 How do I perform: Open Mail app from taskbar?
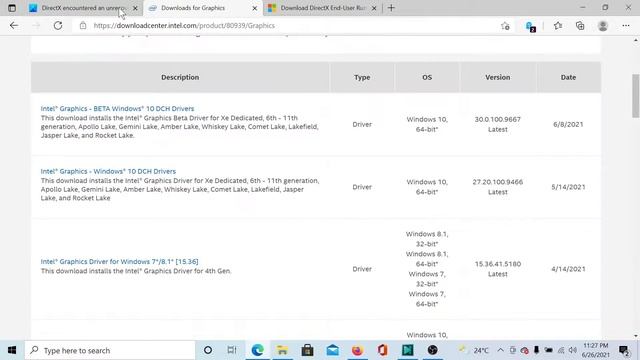332,350
